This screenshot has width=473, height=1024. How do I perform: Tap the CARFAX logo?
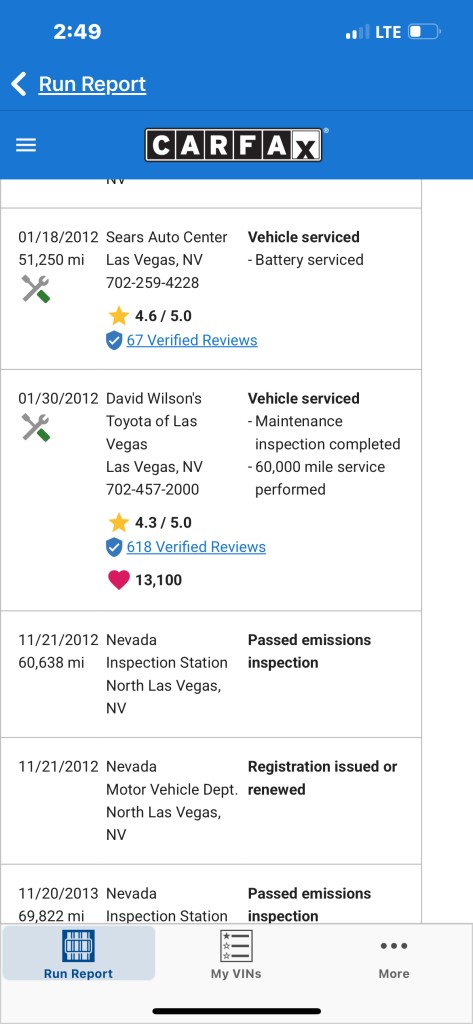click(233, 144)
